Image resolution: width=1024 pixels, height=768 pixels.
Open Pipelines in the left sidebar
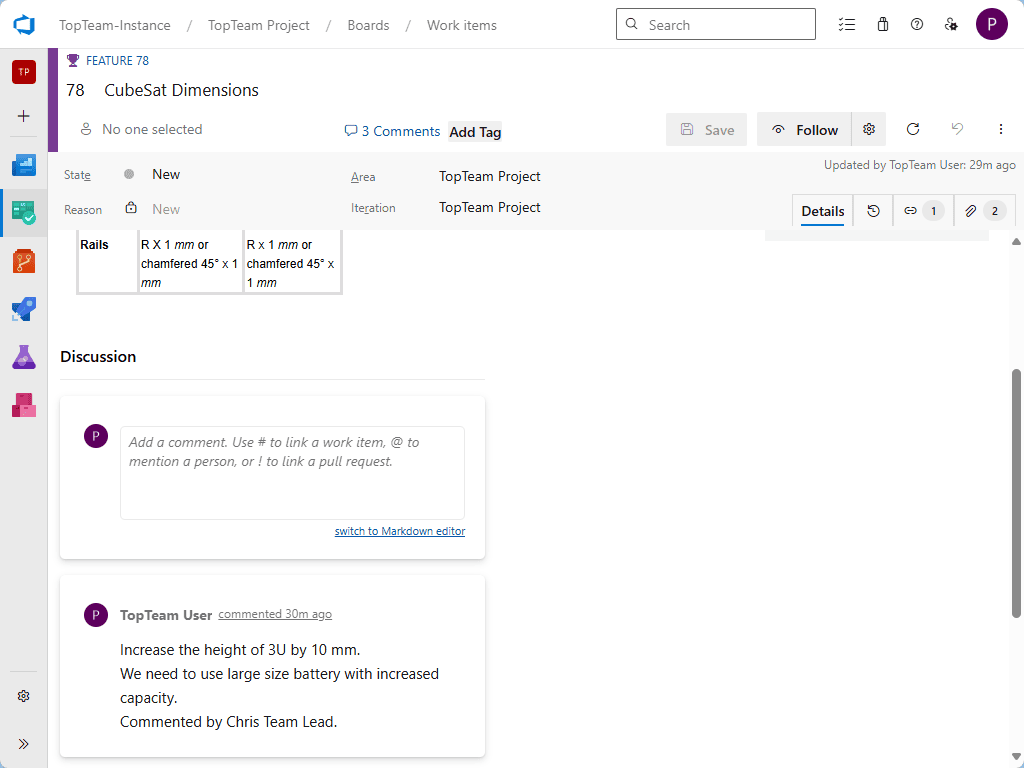click(x=24, y=309)
